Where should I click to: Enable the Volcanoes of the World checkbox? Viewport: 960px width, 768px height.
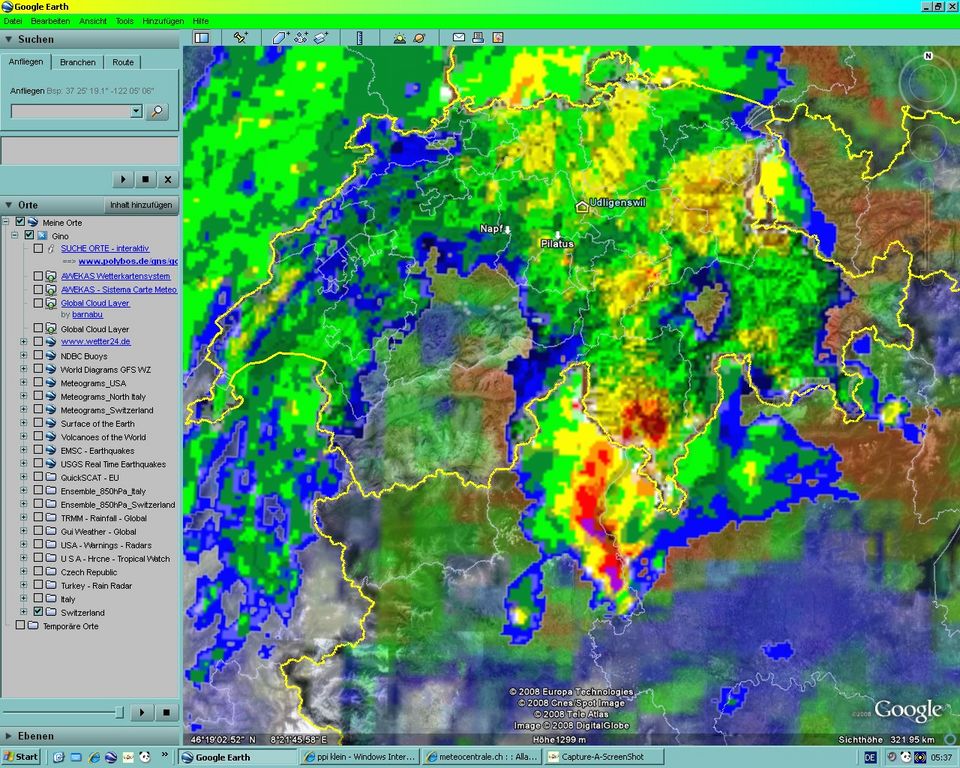coord(39,437)
